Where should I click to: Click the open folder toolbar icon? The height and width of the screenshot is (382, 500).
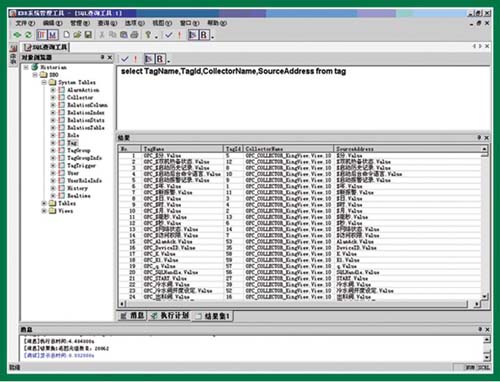pyautogui.click(x=77, y=35)
